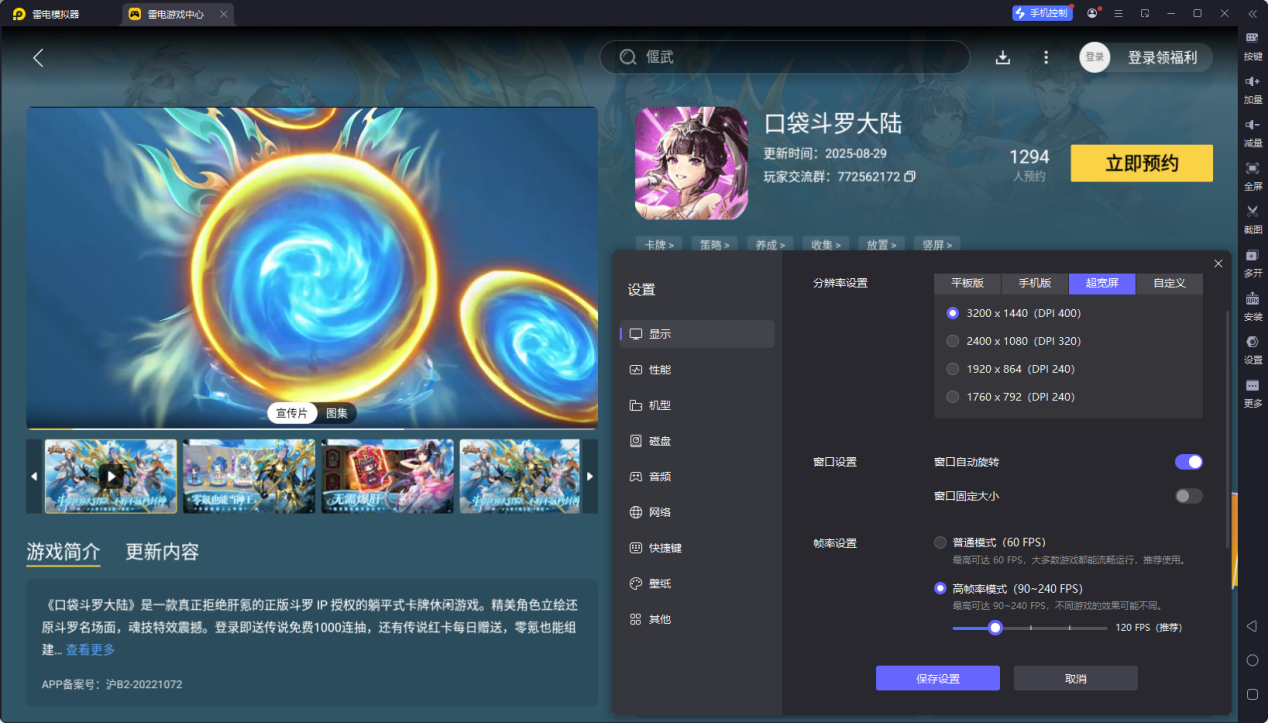Close the 设置 settings dialog
1268x723 pixels.
pyautogui.click(x=1218, y=263)
